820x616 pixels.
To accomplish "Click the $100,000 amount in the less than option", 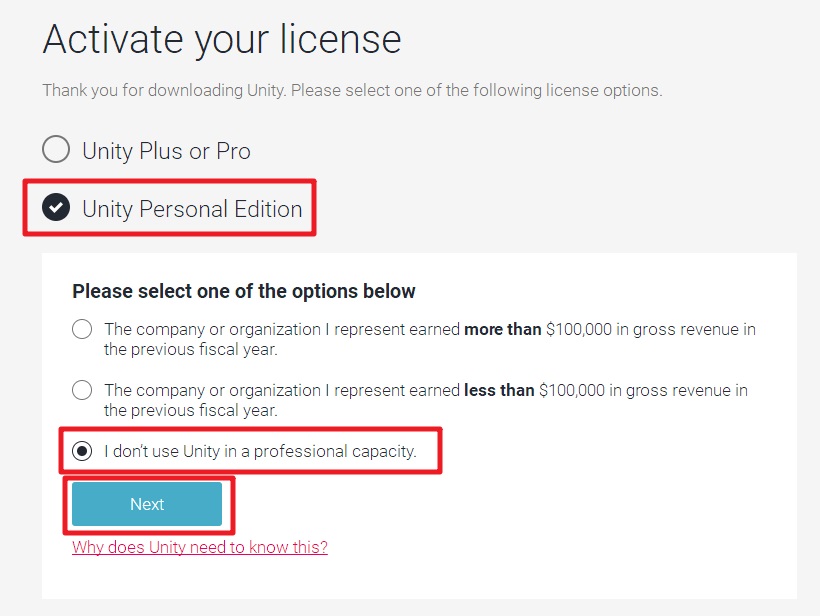I will click(572, 390).
